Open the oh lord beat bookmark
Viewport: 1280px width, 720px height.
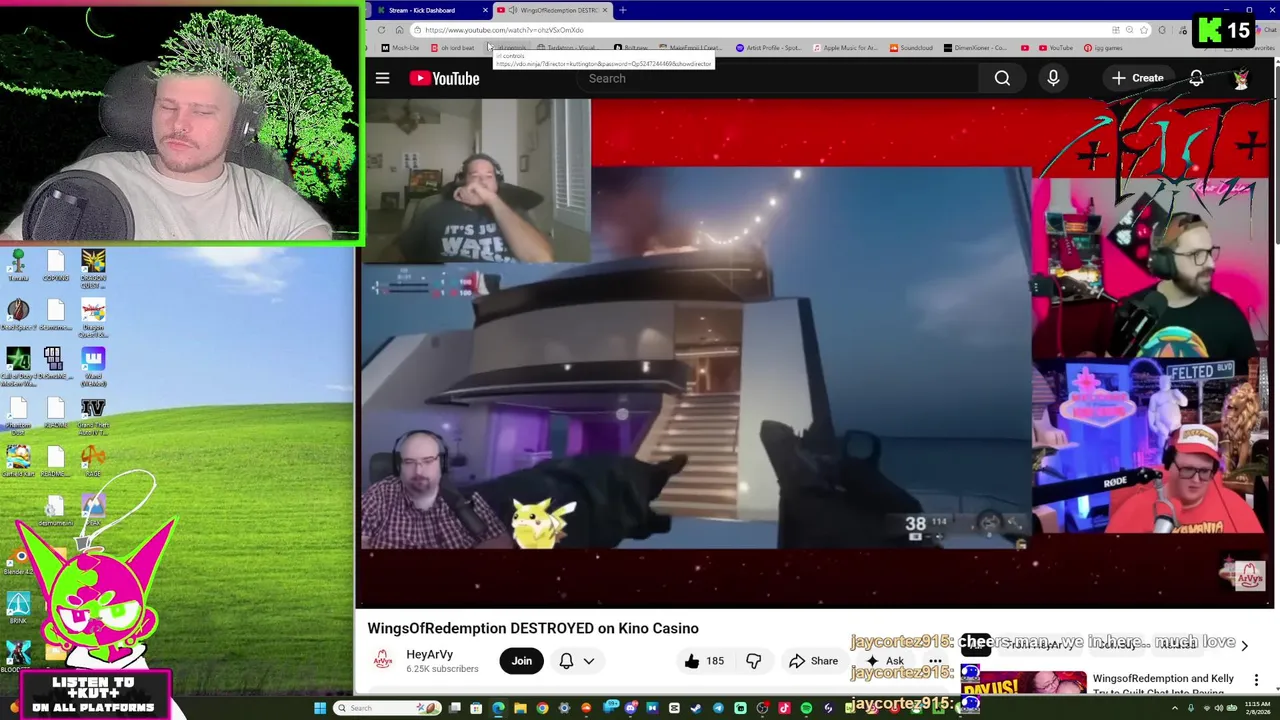pyautogui.click(x=453, y=48)
